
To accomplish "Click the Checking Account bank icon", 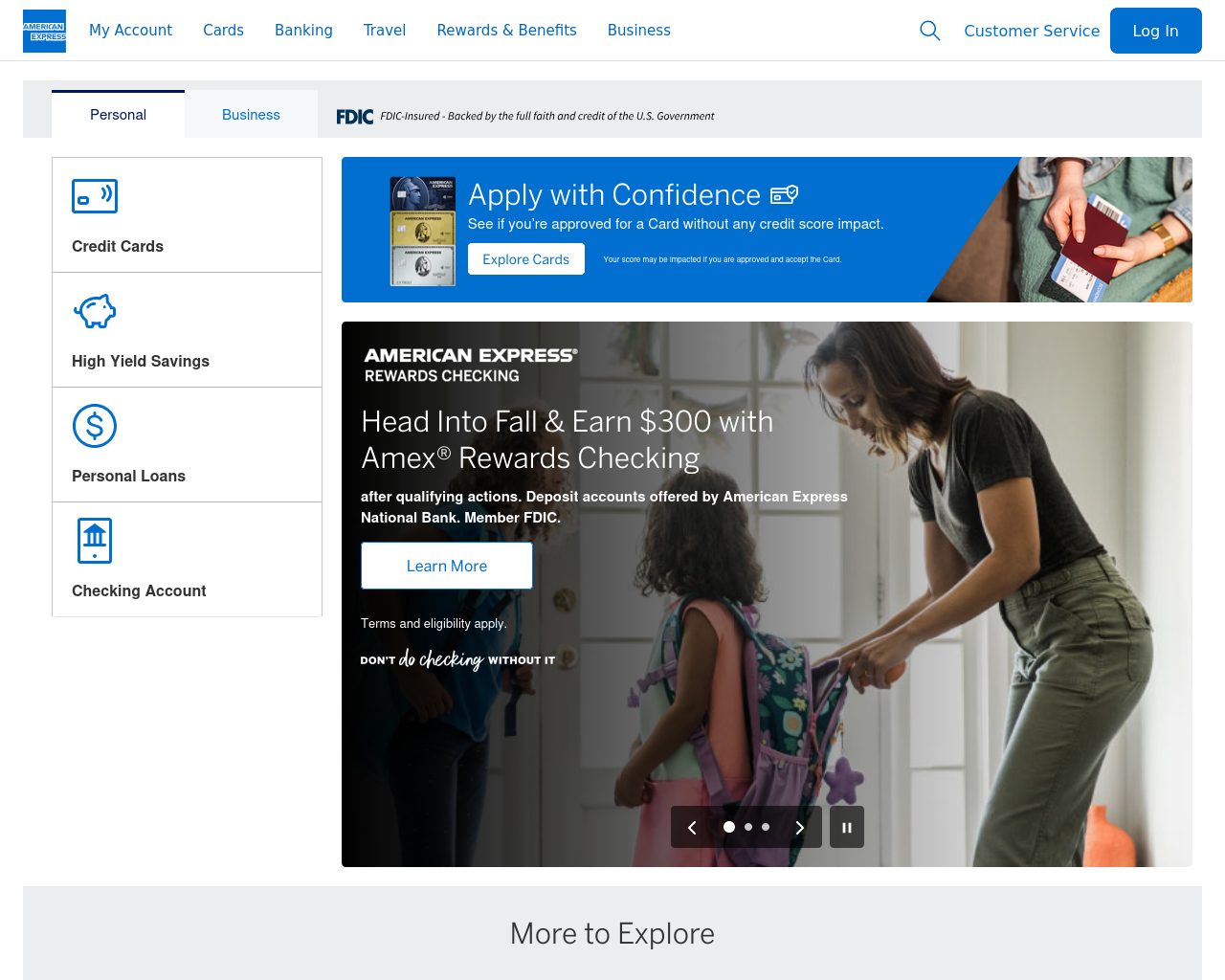I will pyautogui.click(x=95, y=541).
